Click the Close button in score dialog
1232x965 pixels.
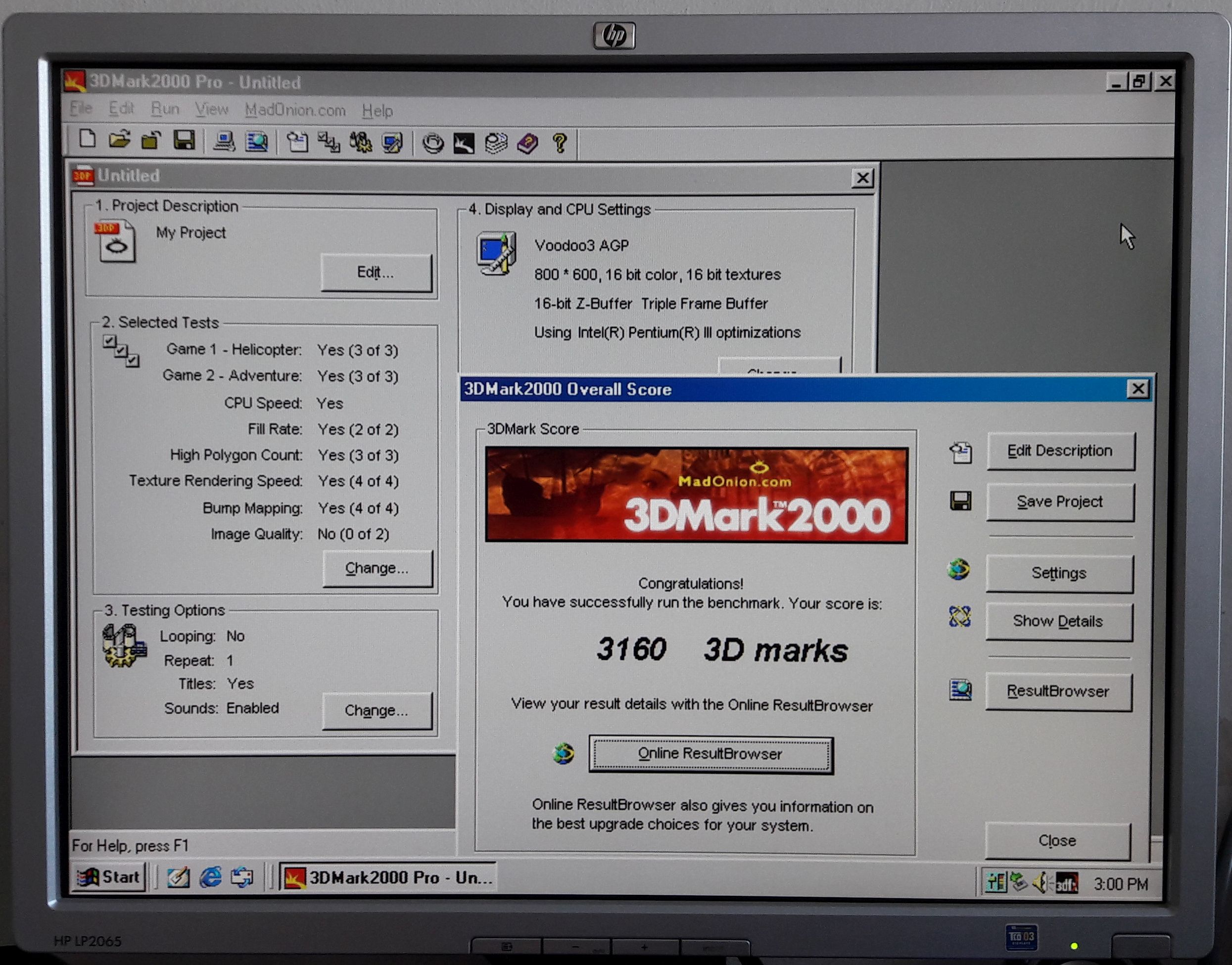1057,841
